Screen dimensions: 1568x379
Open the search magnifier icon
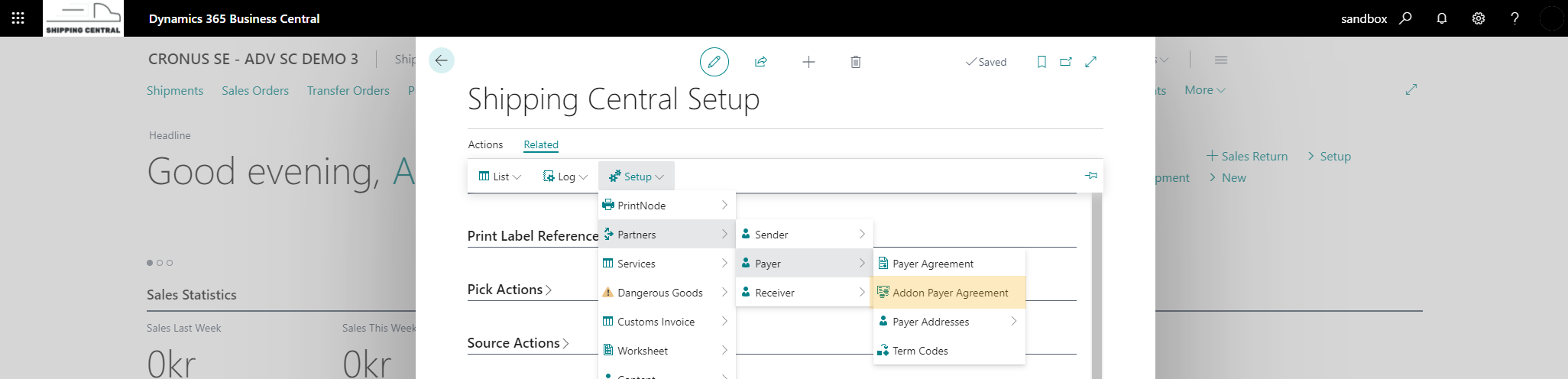[1405, 18]
